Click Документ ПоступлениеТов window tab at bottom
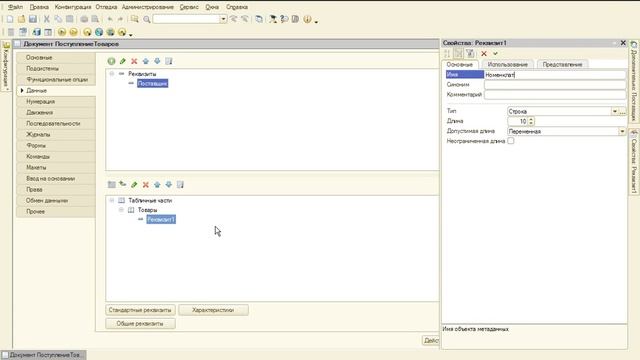Viewport: 640px width, 360px height. (x=43, y=355)
